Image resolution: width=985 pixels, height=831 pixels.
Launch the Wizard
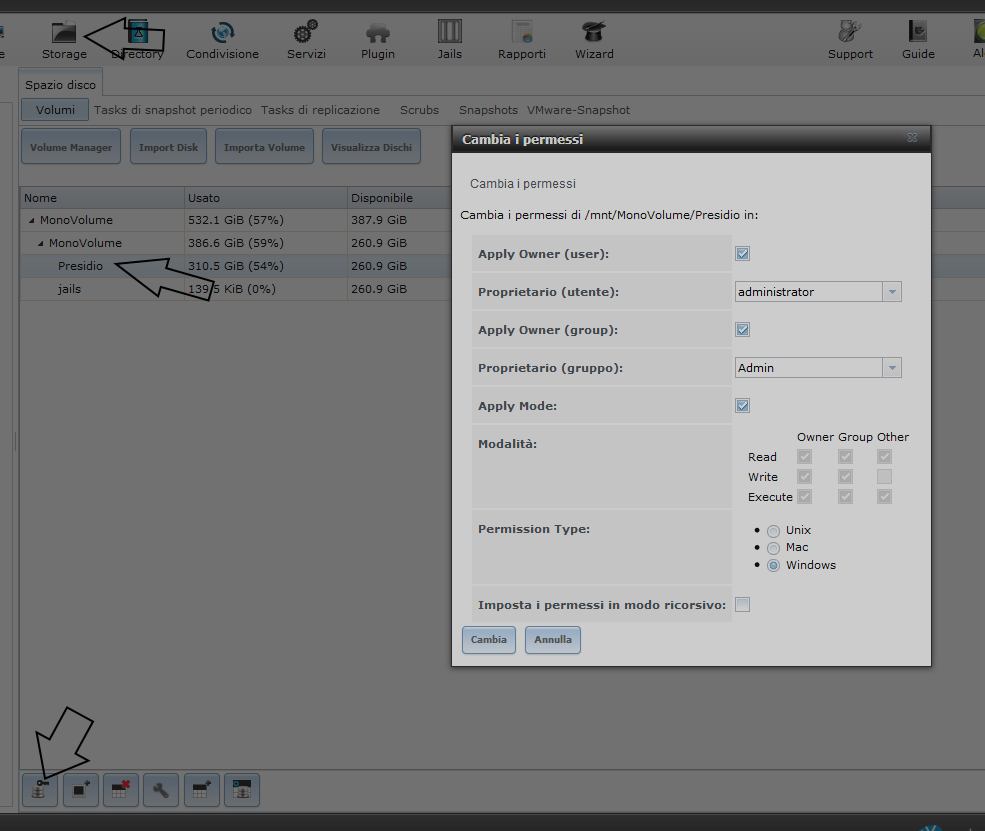594,40
